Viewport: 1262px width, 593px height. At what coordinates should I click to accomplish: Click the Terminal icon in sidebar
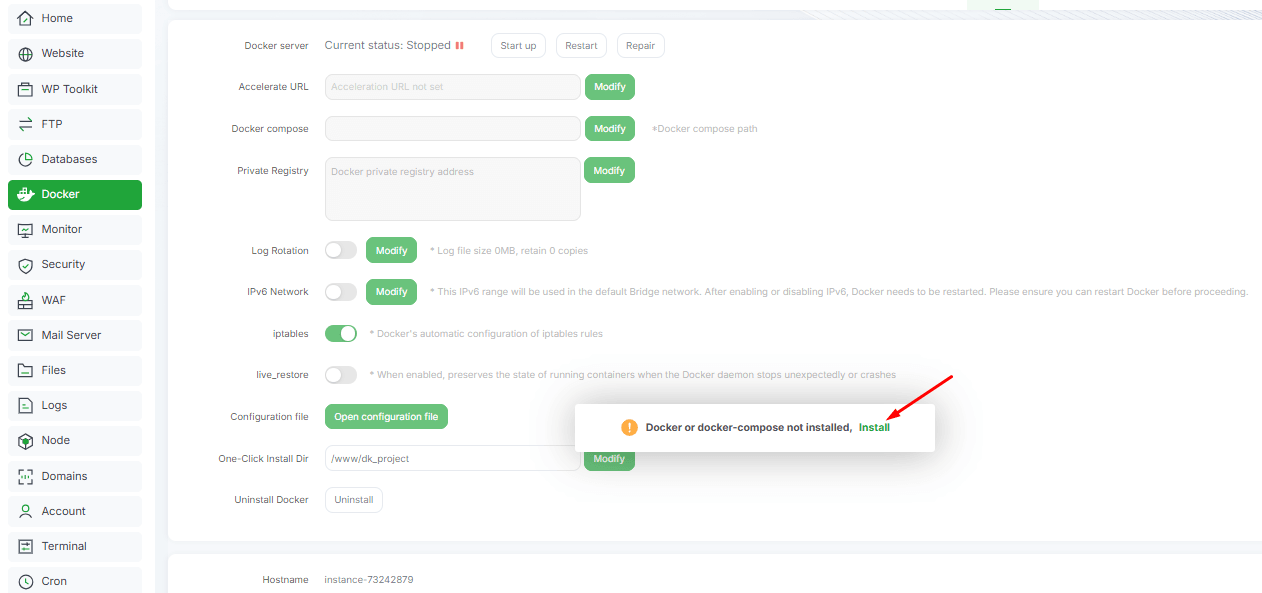click(26, 546)
